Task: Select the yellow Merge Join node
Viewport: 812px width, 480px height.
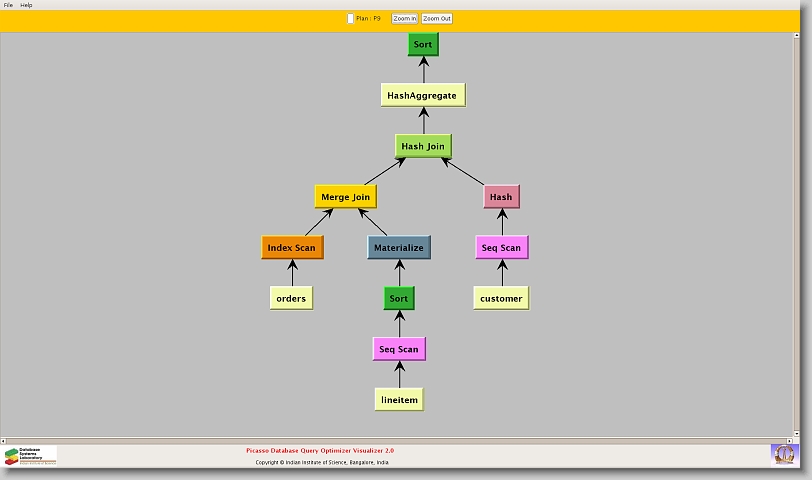Action: coord(345,197)
